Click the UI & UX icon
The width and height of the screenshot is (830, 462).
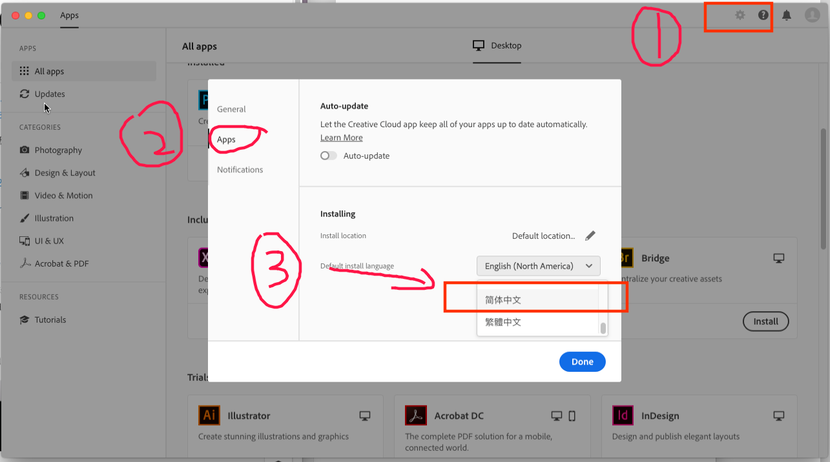point(24,241)
